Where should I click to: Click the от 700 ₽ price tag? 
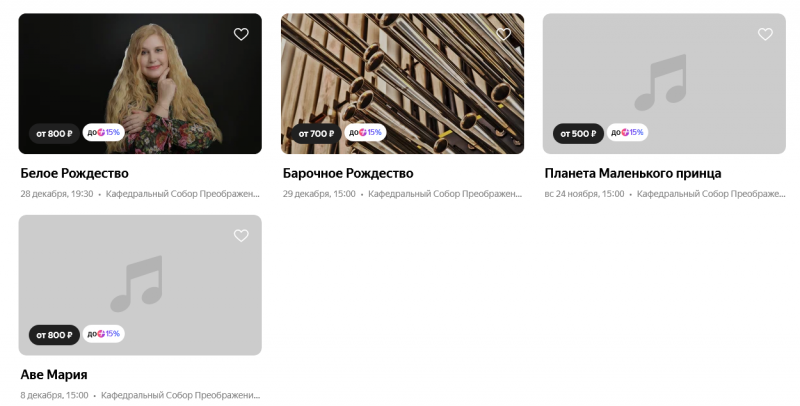point(316,134)
